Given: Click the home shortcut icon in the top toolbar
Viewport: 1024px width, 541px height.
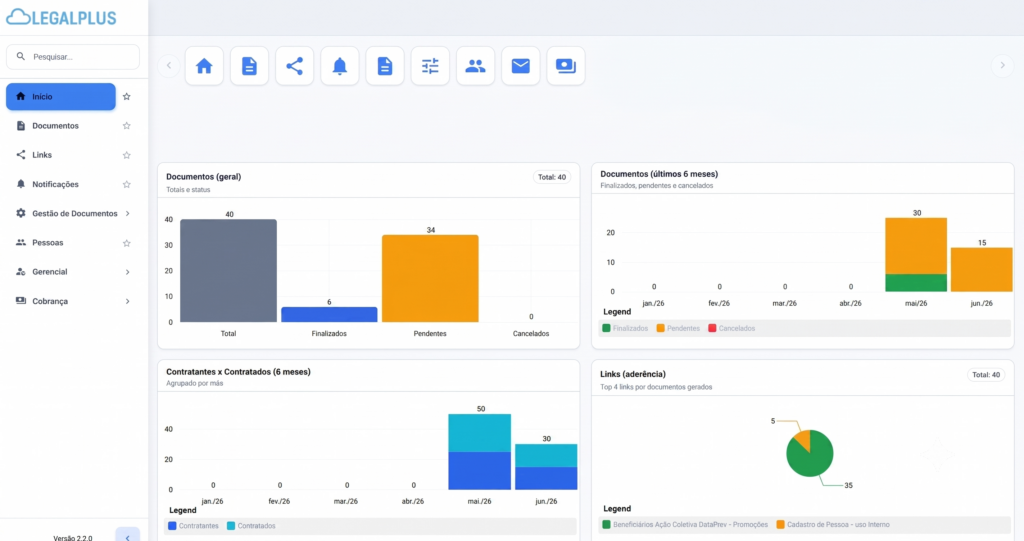Looking at the screenshot, I should click(x=204, y=66).
